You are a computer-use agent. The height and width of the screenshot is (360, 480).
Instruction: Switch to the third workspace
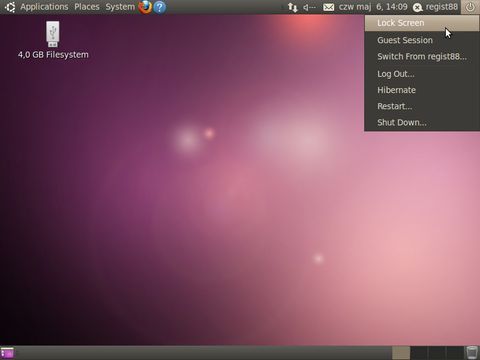(x=437, y=353)
